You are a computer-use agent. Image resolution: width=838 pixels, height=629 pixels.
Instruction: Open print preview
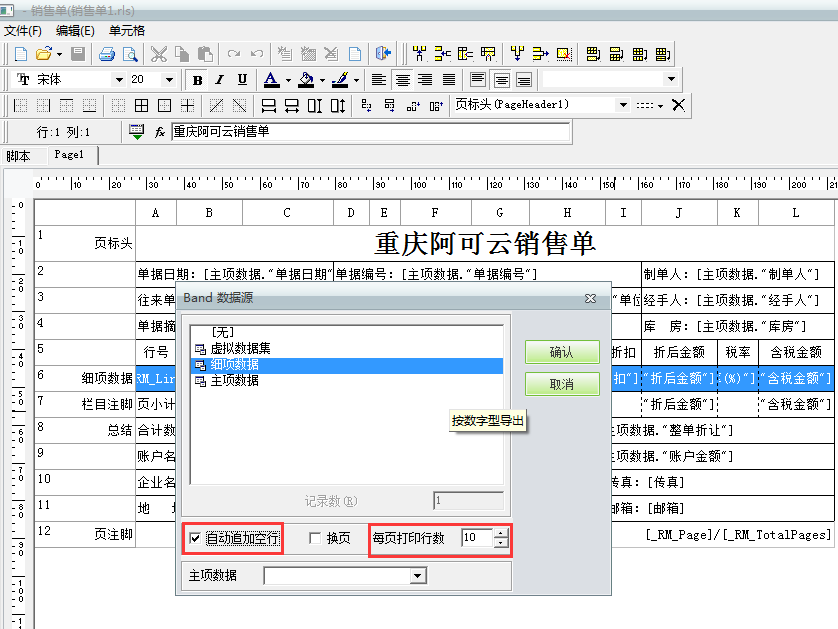click(131, 54)
